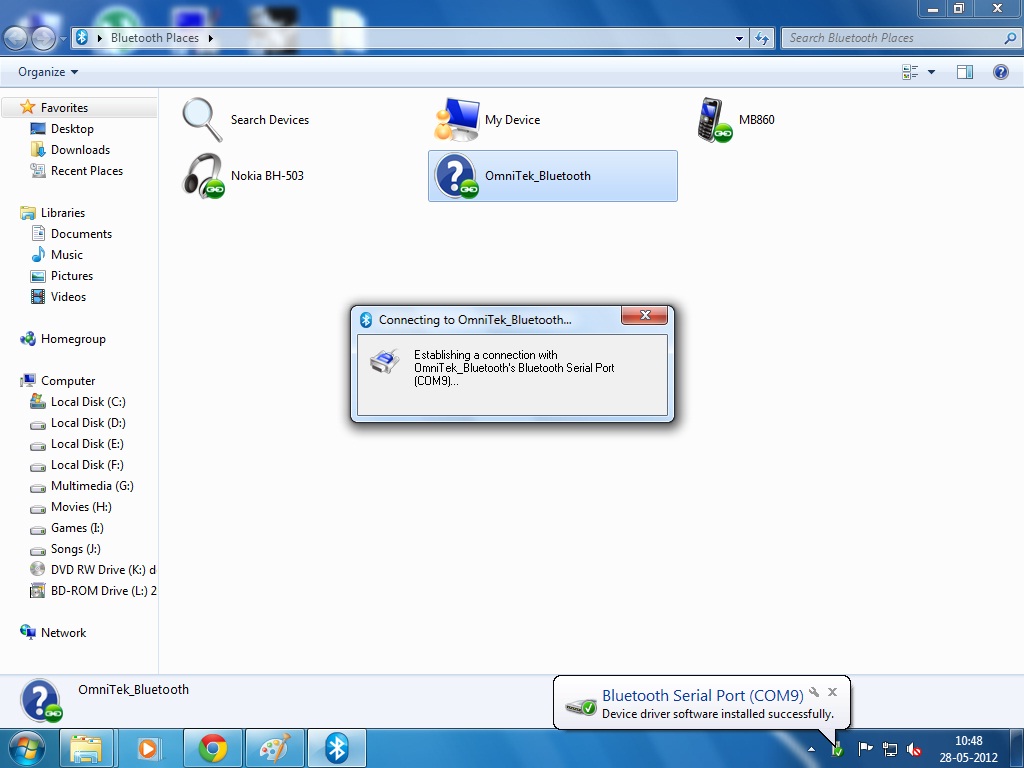The image size is (1024, 768).
Task: Open Paint from the taskbar
Action: (x=274, y=748)
